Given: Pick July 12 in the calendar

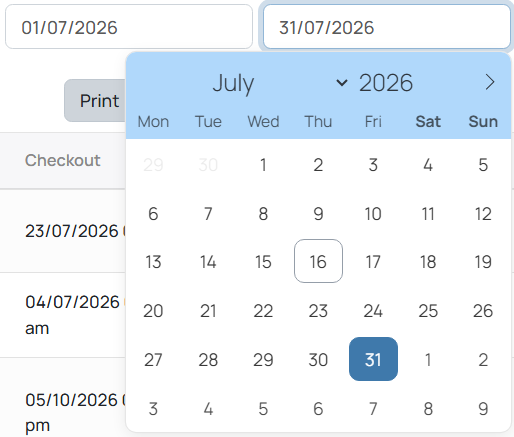Looking at the screenshot, I should point(483,213).
